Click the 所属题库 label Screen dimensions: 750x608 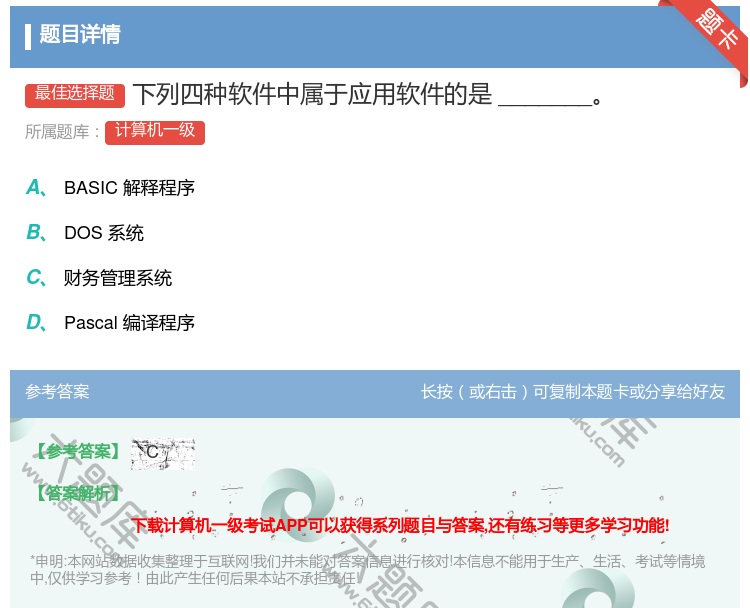click(62, 132)
